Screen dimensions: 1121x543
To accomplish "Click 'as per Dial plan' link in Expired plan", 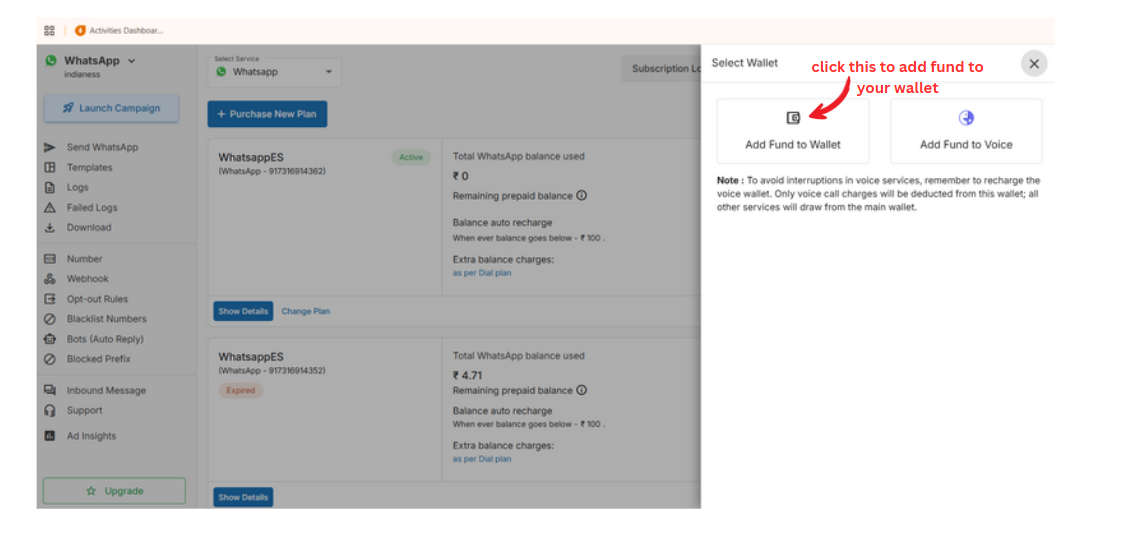I will [482, 459].
